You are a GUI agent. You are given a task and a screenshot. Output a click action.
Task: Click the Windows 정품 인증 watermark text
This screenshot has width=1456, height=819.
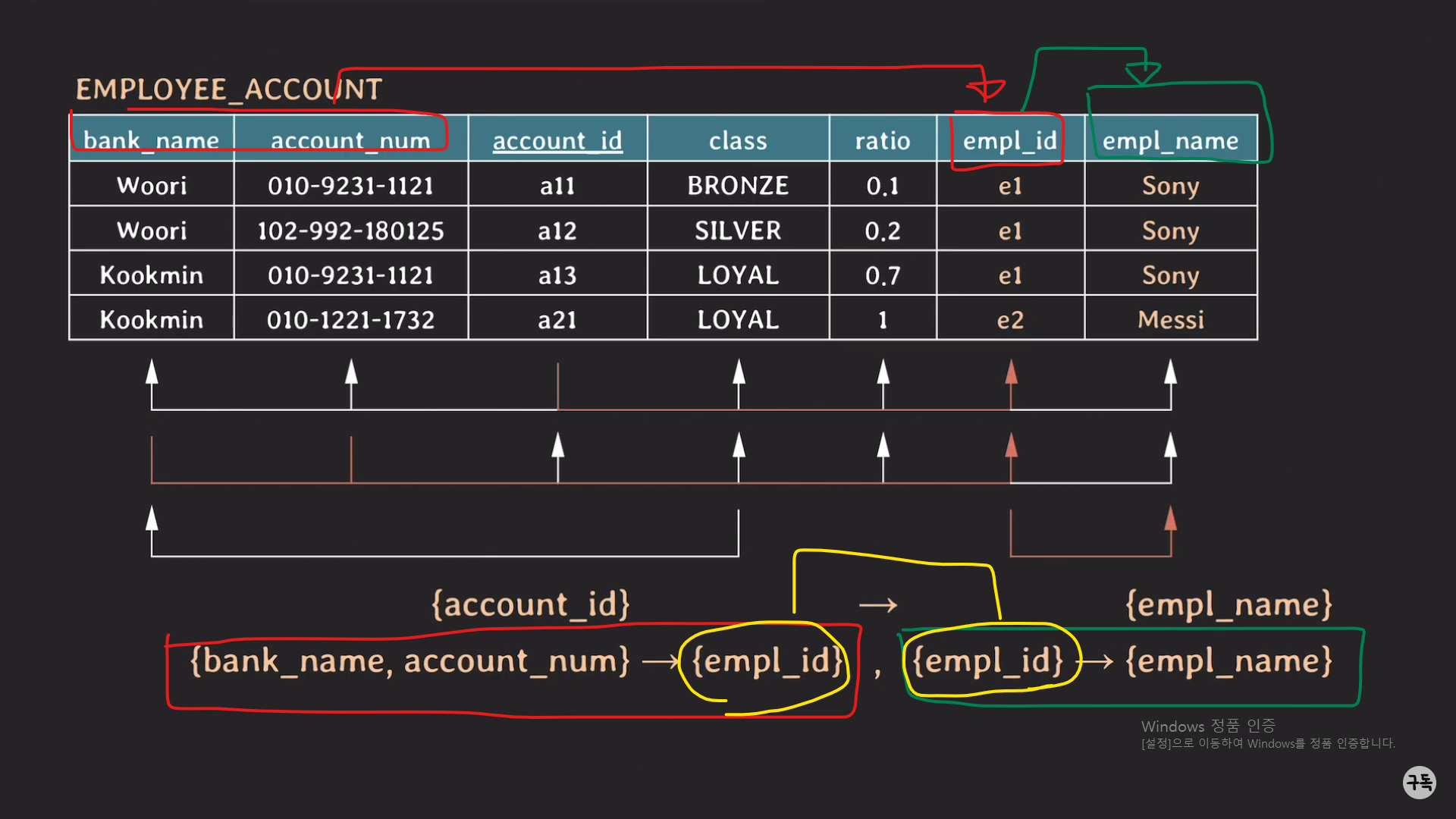1207,726
